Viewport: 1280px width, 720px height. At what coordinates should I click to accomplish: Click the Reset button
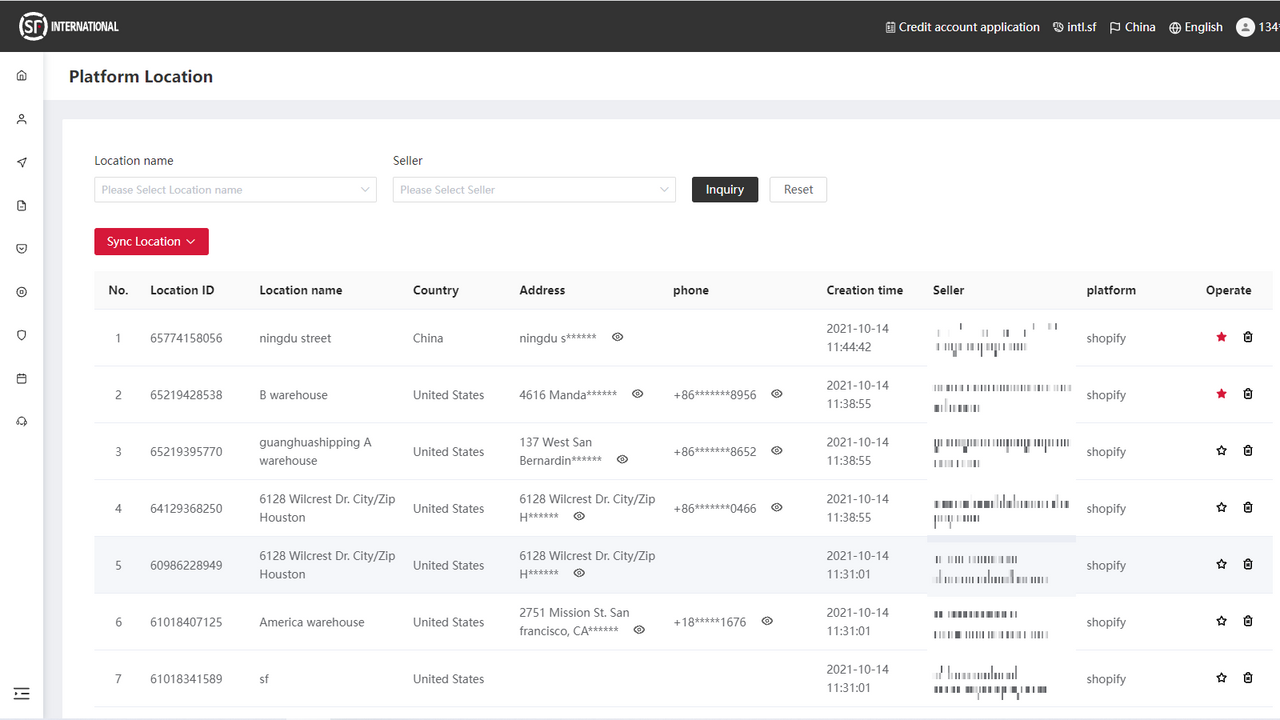[x=798, y=190]
